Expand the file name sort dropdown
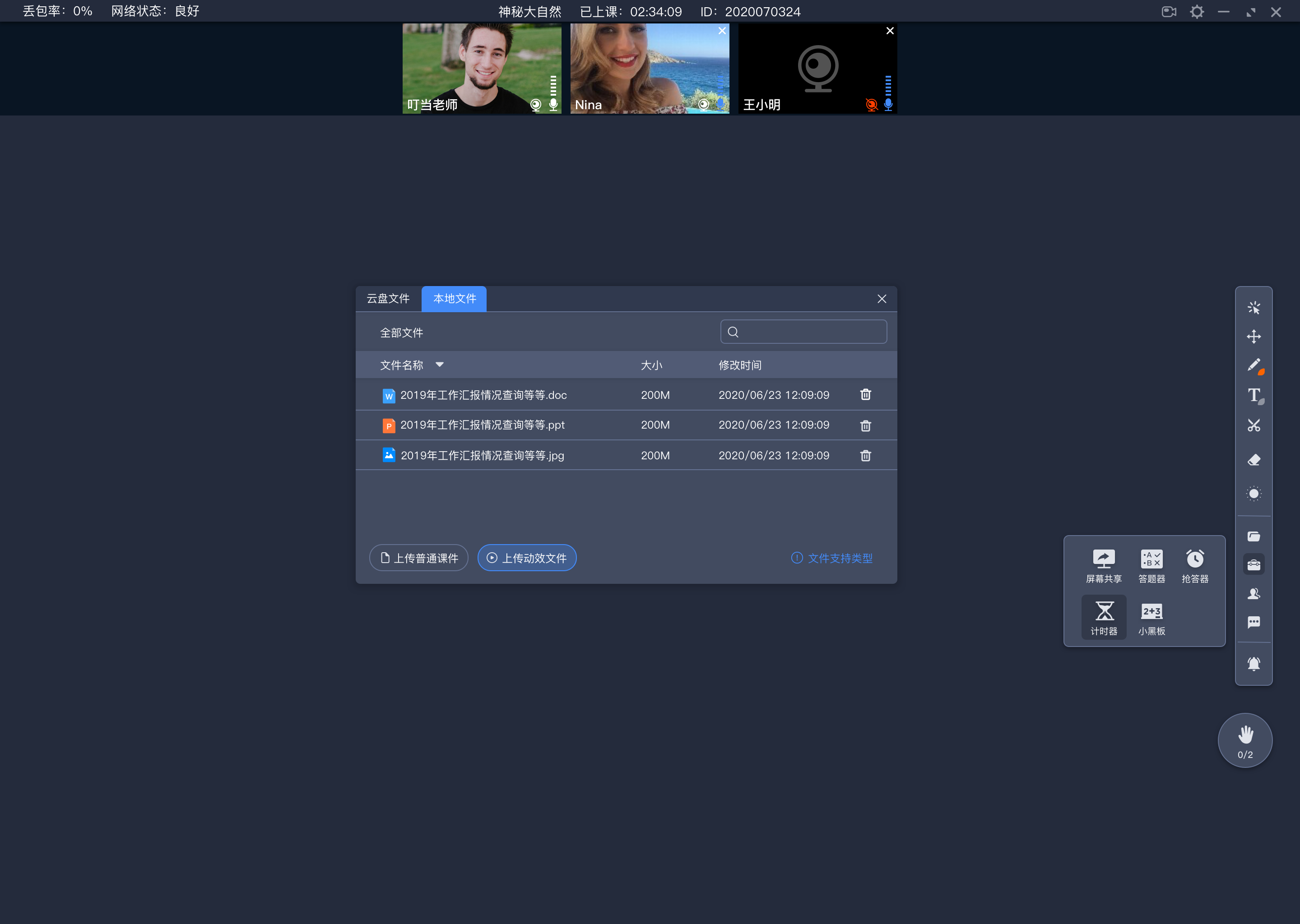 (x=440, y=365)
